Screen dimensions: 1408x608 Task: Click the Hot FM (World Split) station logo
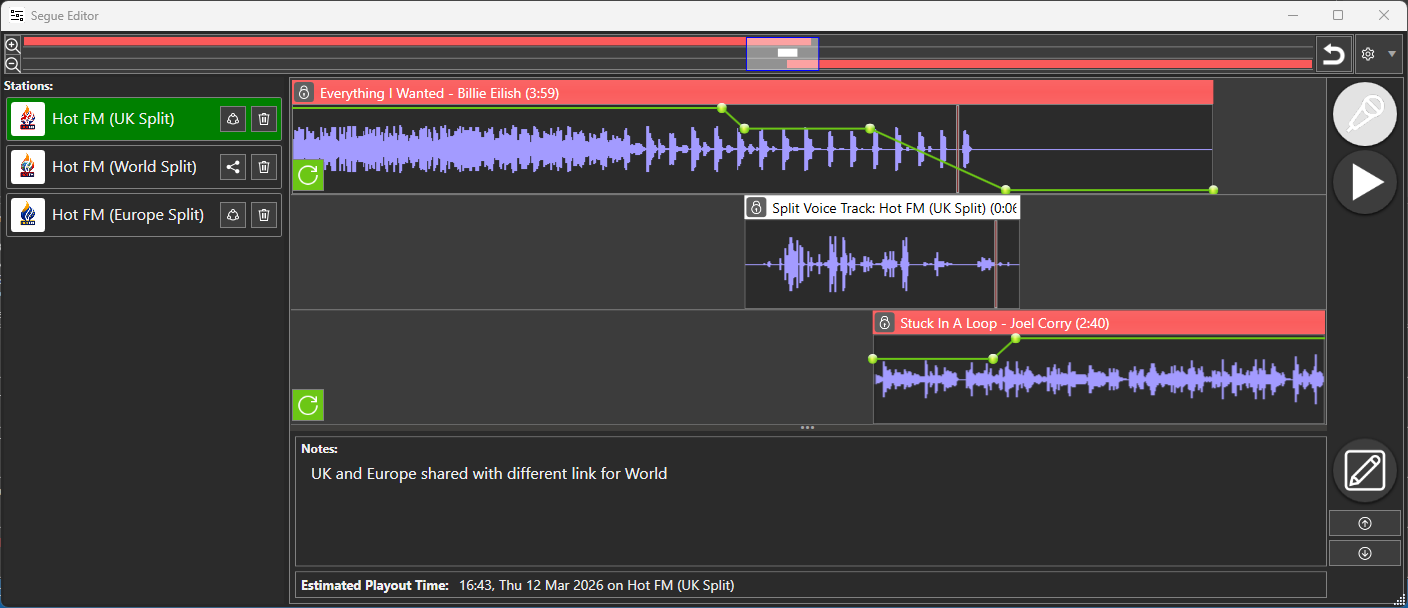[x=27, y=166]
